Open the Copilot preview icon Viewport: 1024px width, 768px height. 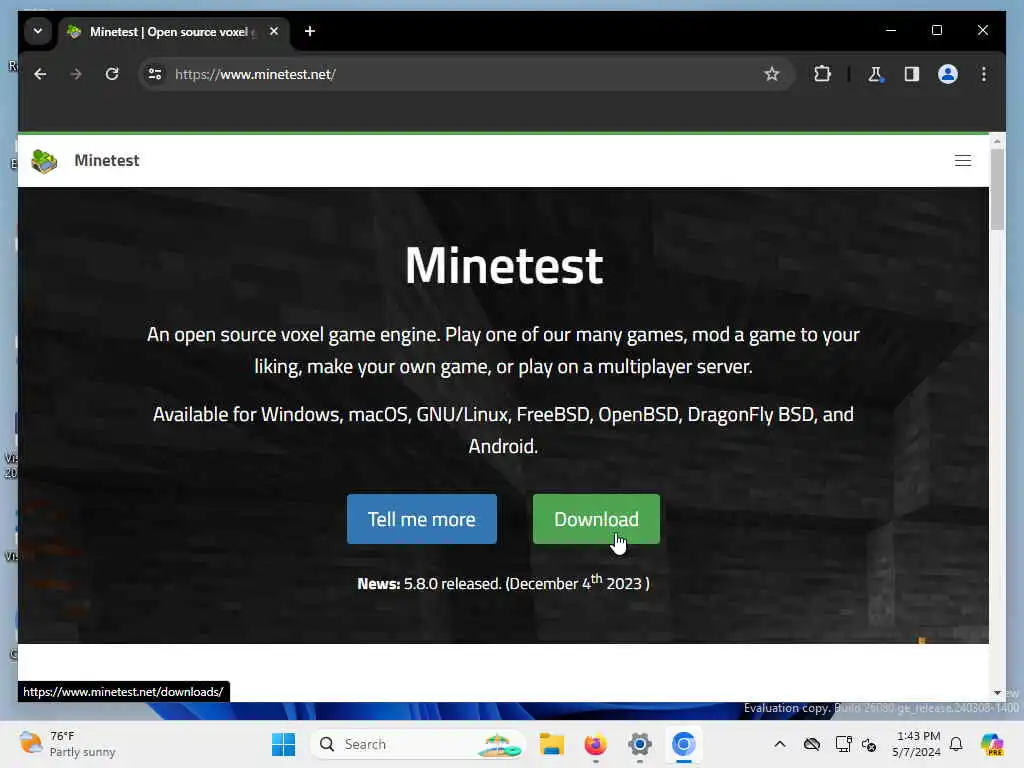tap(992, 744)
